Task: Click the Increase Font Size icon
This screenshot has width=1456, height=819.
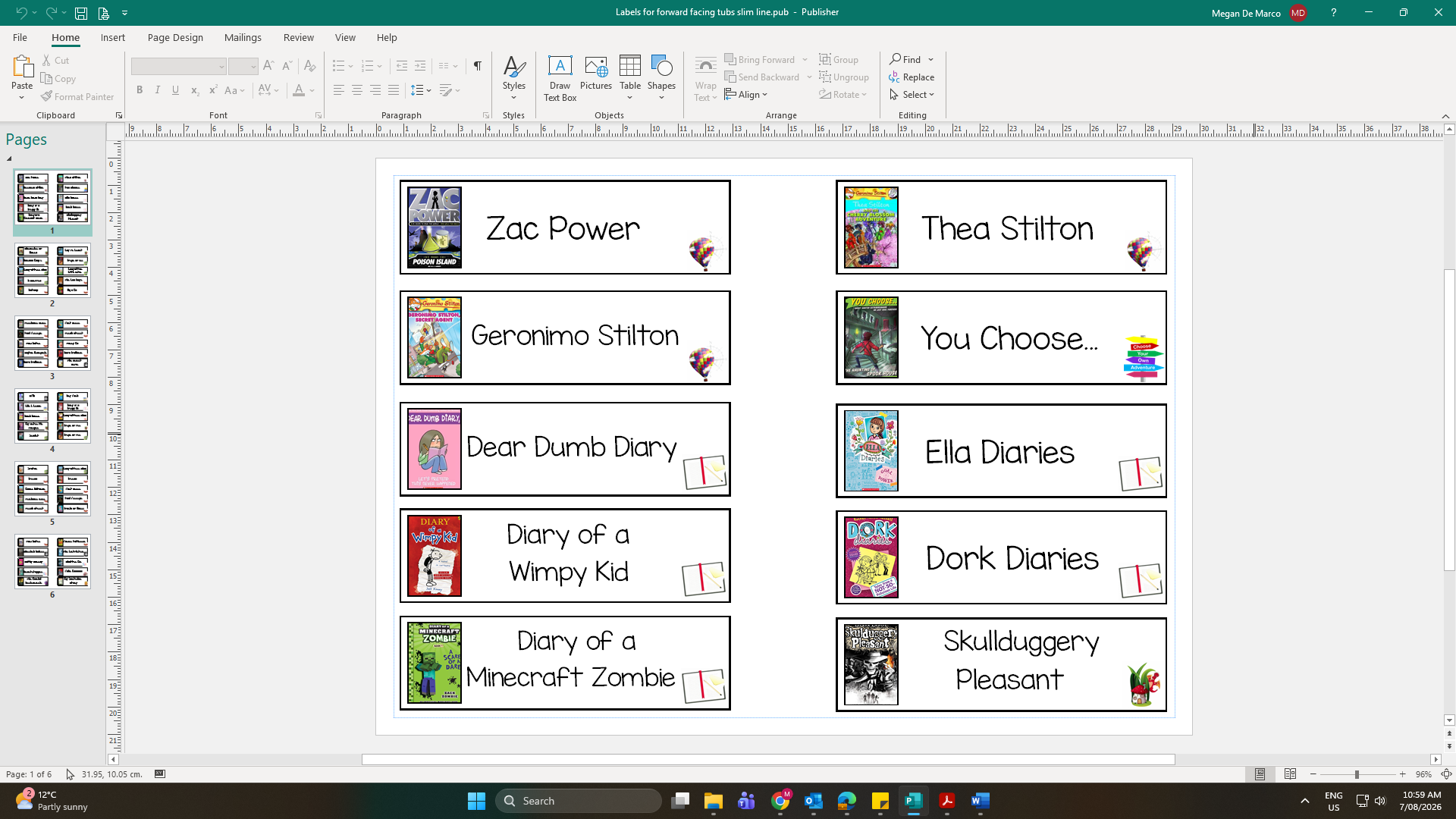Action: (268, 66)
